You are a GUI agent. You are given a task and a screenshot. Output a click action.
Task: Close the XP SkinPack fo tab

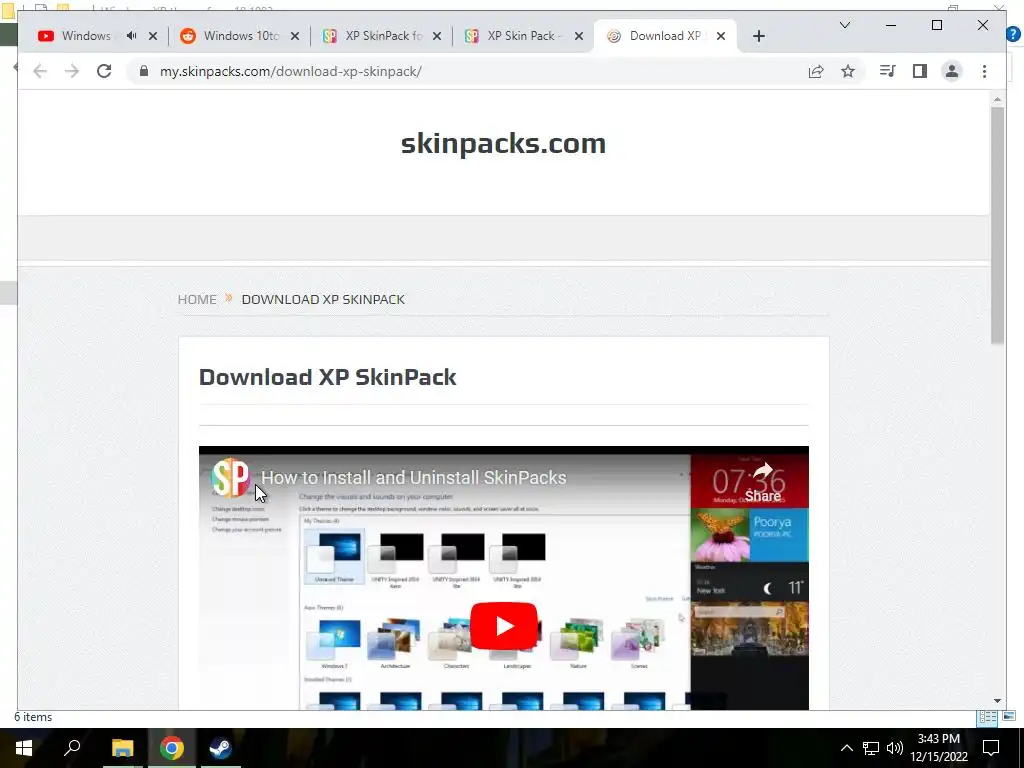[x=437, y=36]
